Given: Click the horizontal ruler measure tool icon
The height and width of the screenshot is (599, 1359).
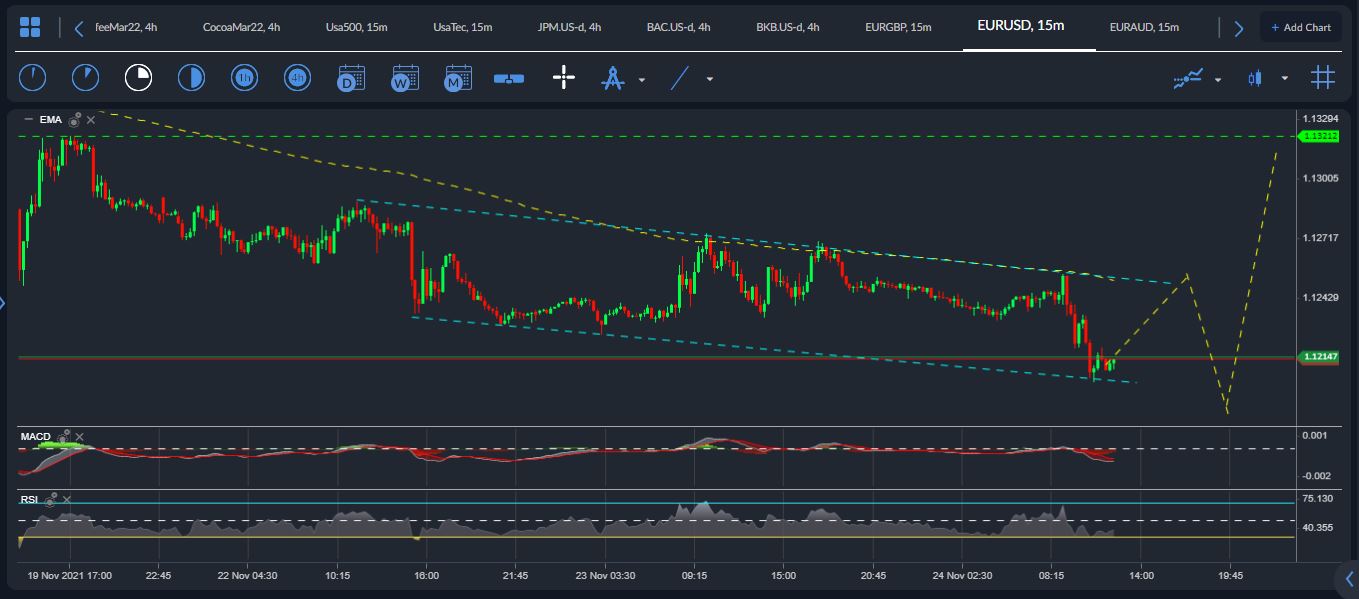Looking at the screenshot, I should (509, 78).
